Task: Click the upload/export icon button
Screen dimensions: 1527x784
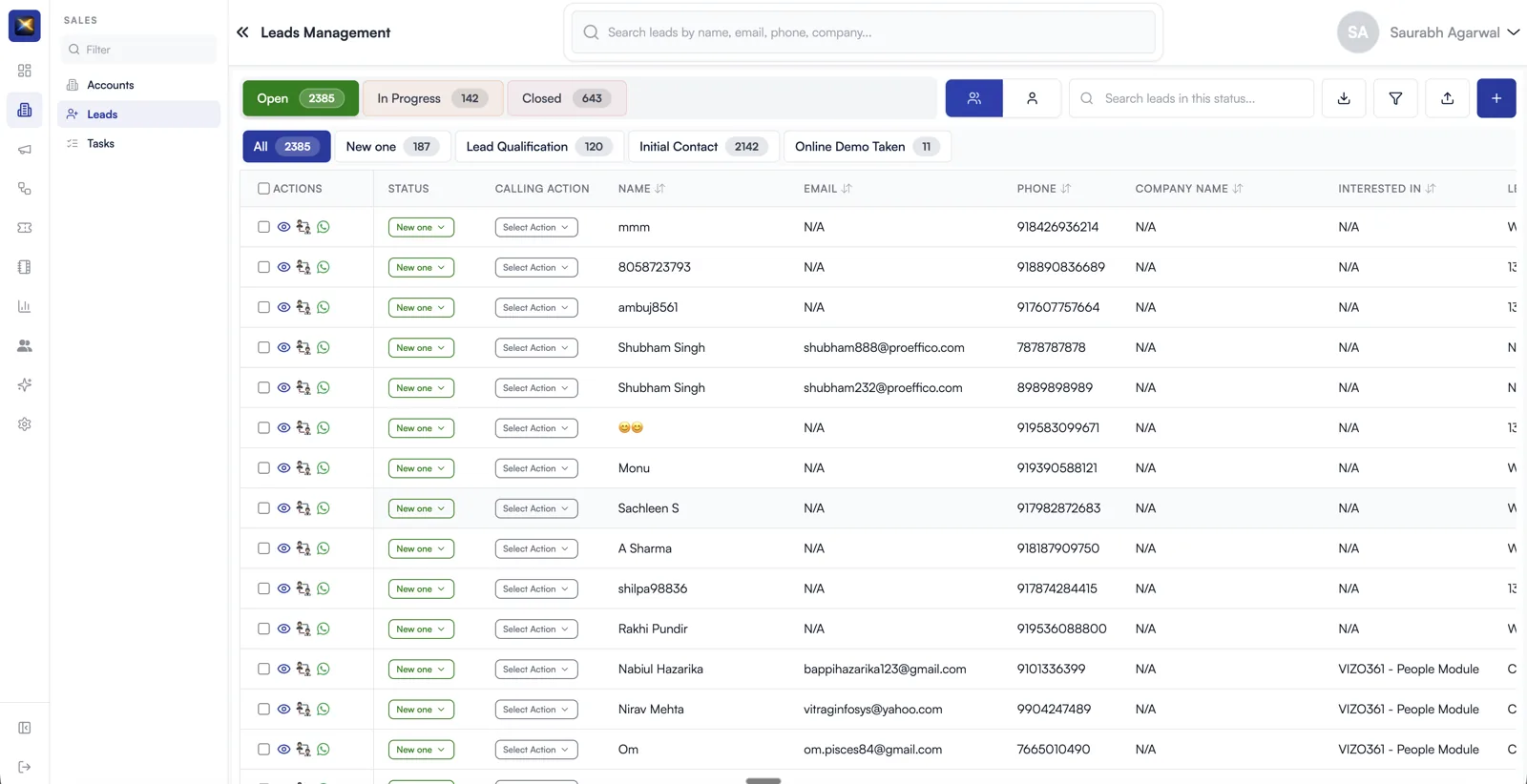Action: pyautogui.click(x=1447, y=98)
